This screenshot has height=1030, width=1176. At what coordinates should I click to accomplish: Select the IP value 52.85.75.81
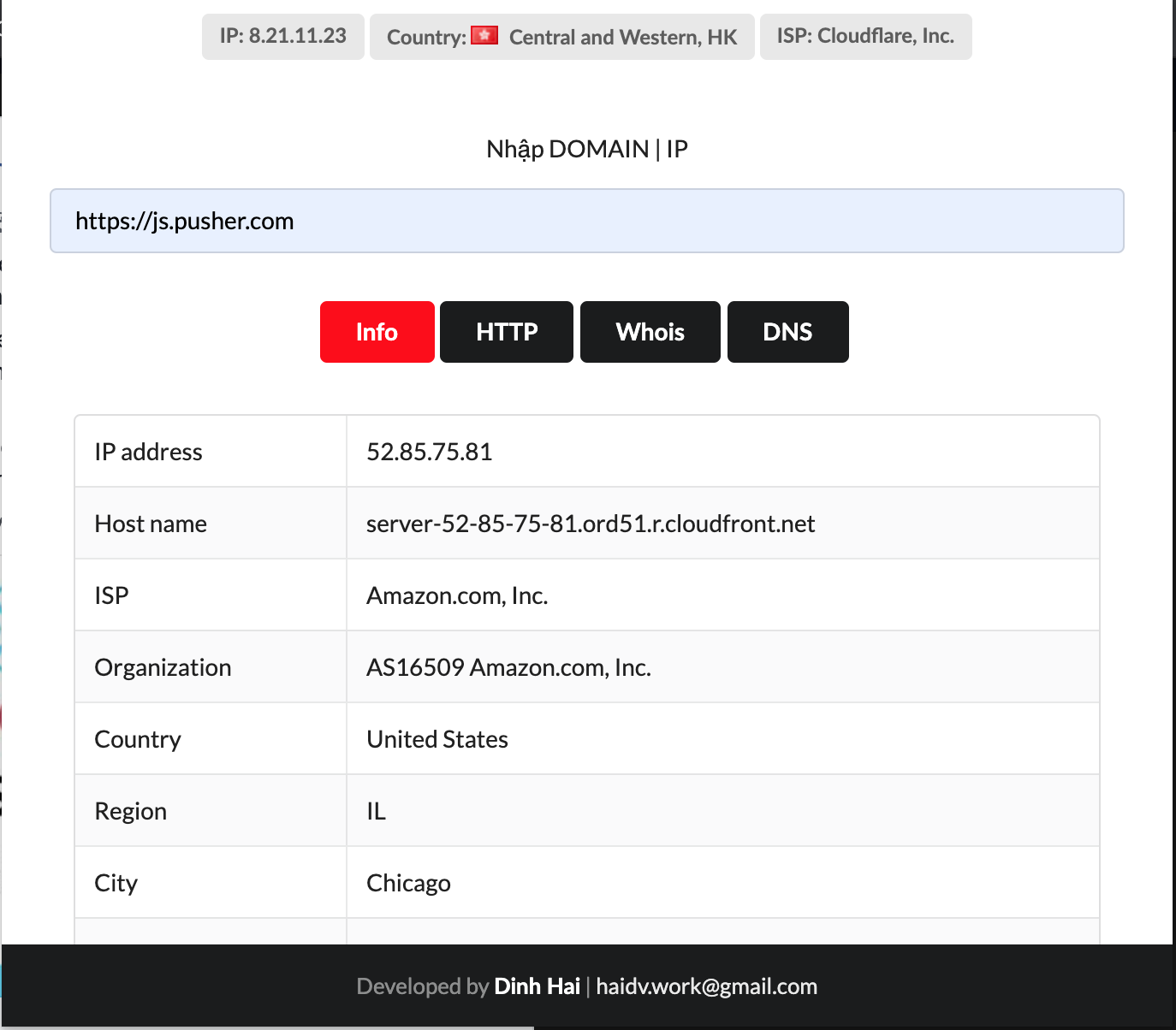(430, 452)
